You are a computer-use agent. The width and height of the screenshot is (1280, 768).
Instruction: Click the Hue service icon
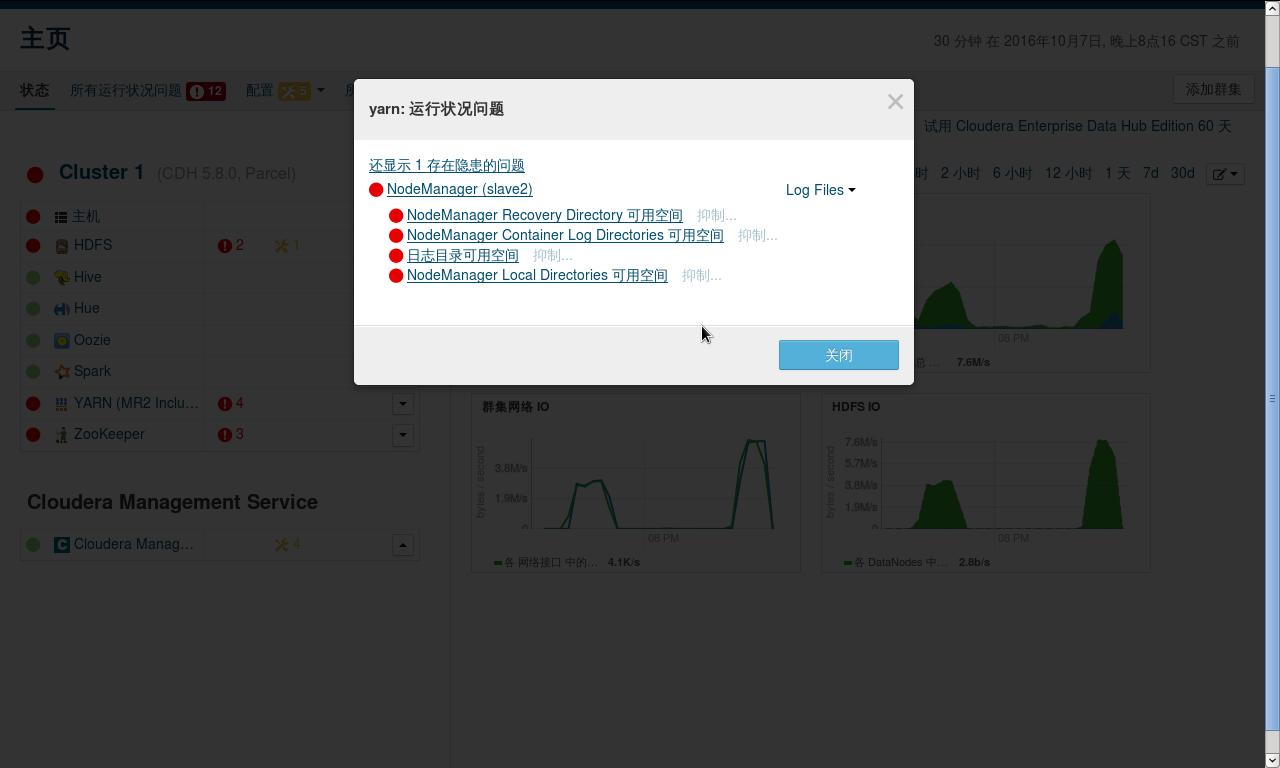point(61,309)
